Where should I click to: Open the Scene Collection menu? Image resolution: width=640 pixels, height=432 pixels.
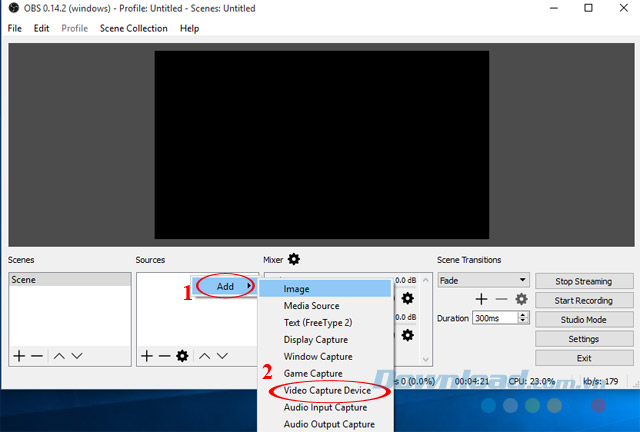[x=133, y=28]
